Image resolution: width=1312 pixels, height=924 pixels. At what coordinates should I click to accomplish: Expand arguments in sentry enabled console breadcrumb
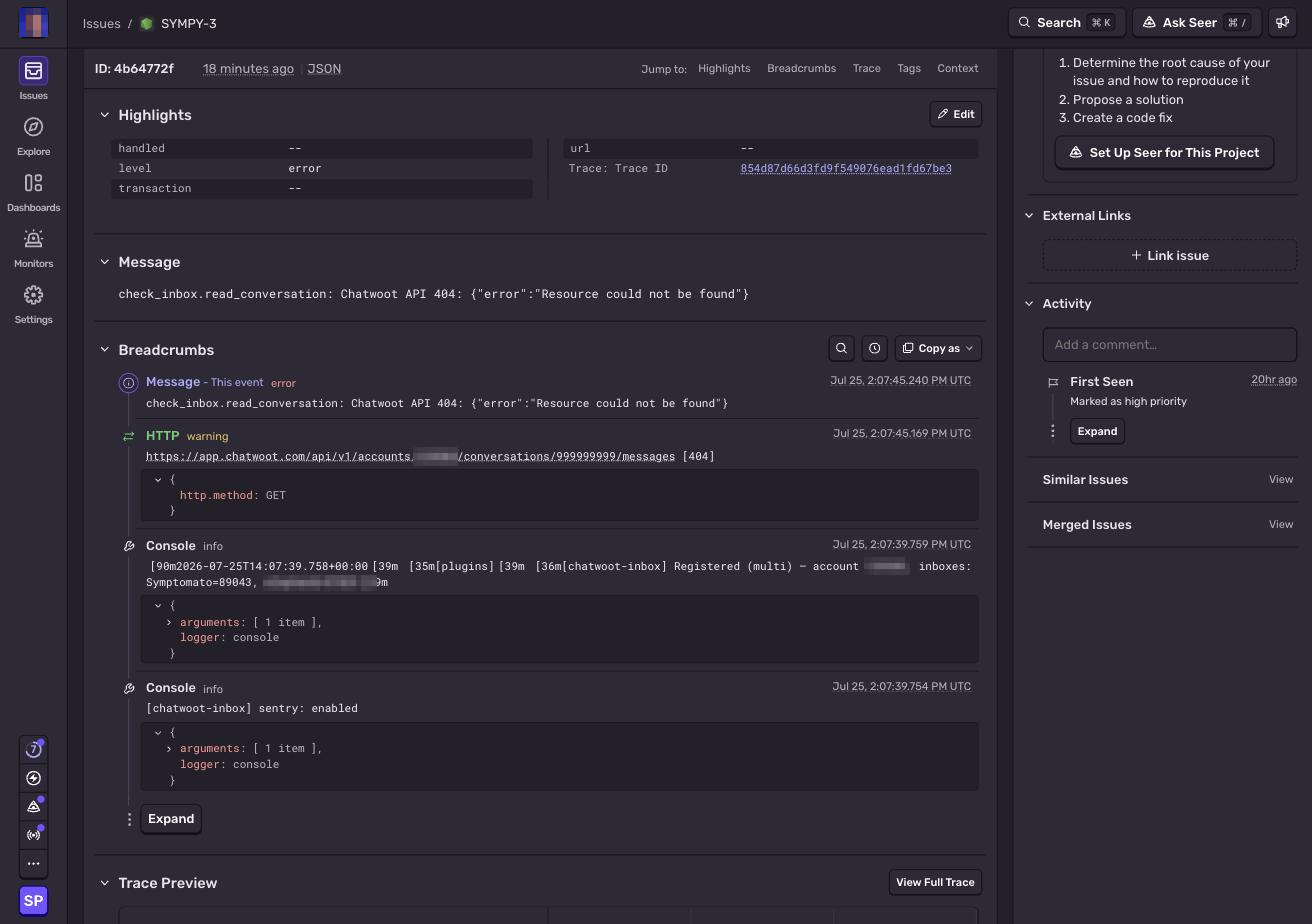pos(169,748)
